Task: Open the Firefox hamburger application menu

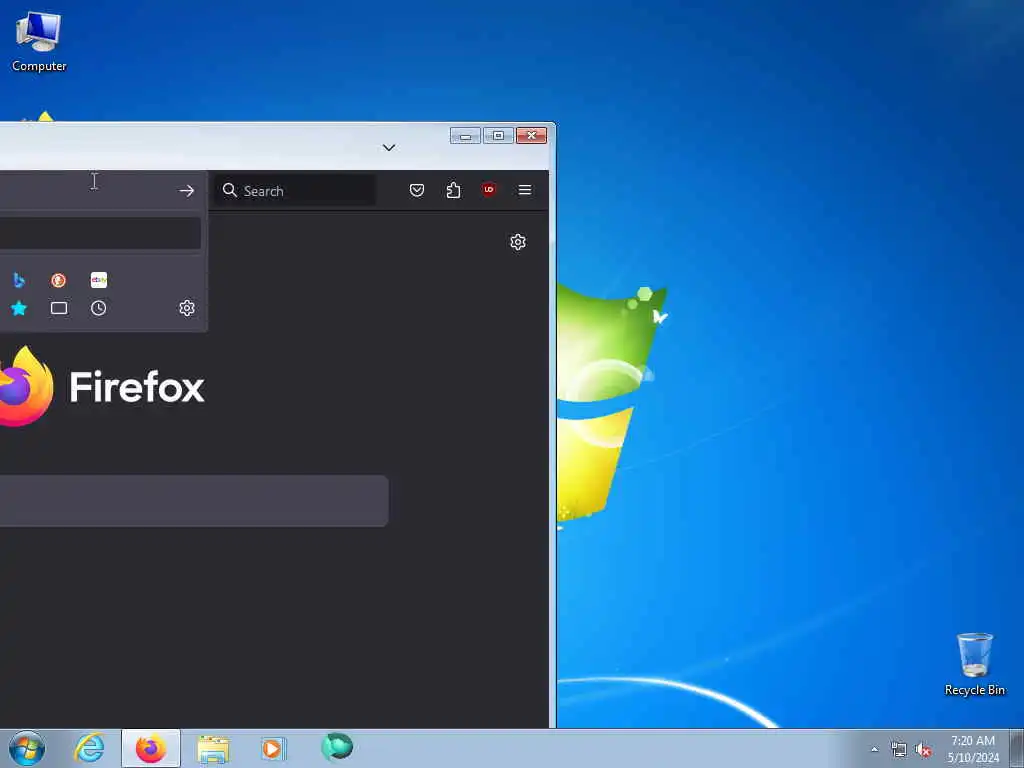Action: (524, 190)
